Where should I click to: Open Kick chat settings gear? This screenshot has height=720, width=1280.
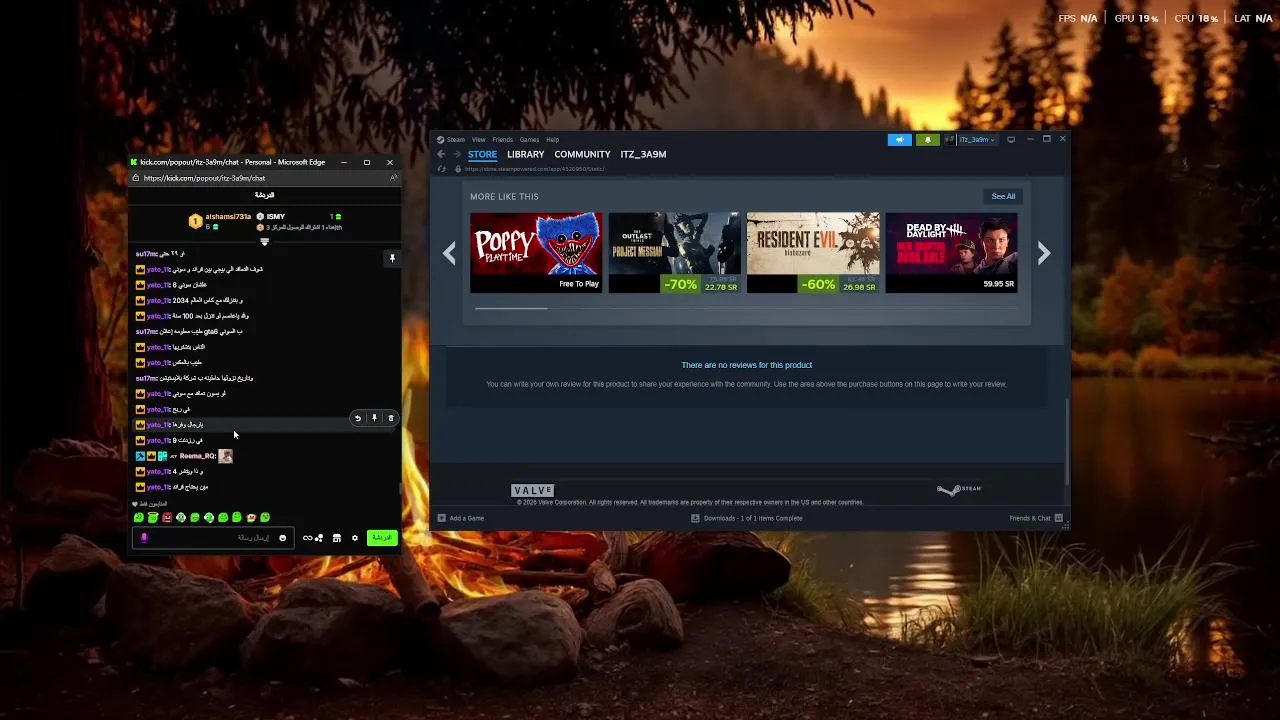354,538
